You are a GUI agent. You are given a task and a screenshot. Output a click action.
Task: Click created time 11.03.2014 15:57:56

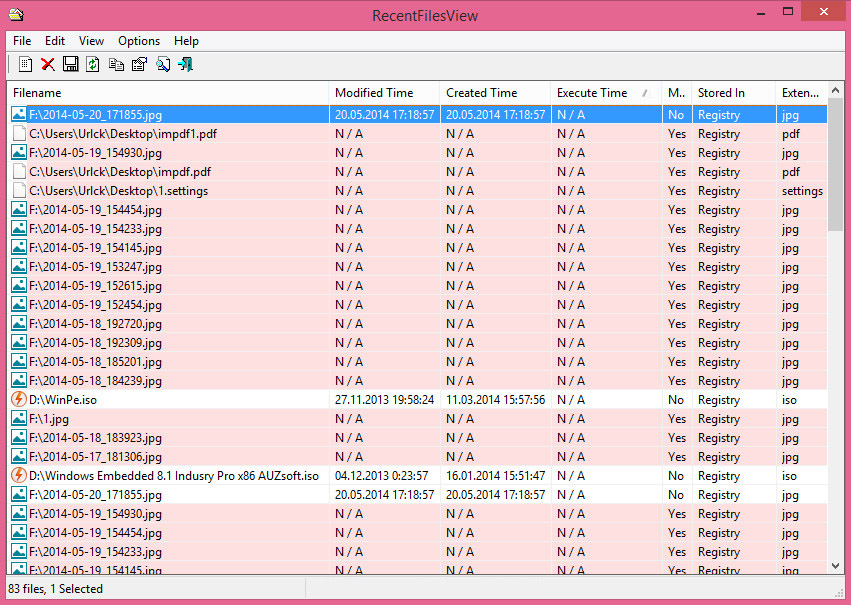[x=496, y=400]
